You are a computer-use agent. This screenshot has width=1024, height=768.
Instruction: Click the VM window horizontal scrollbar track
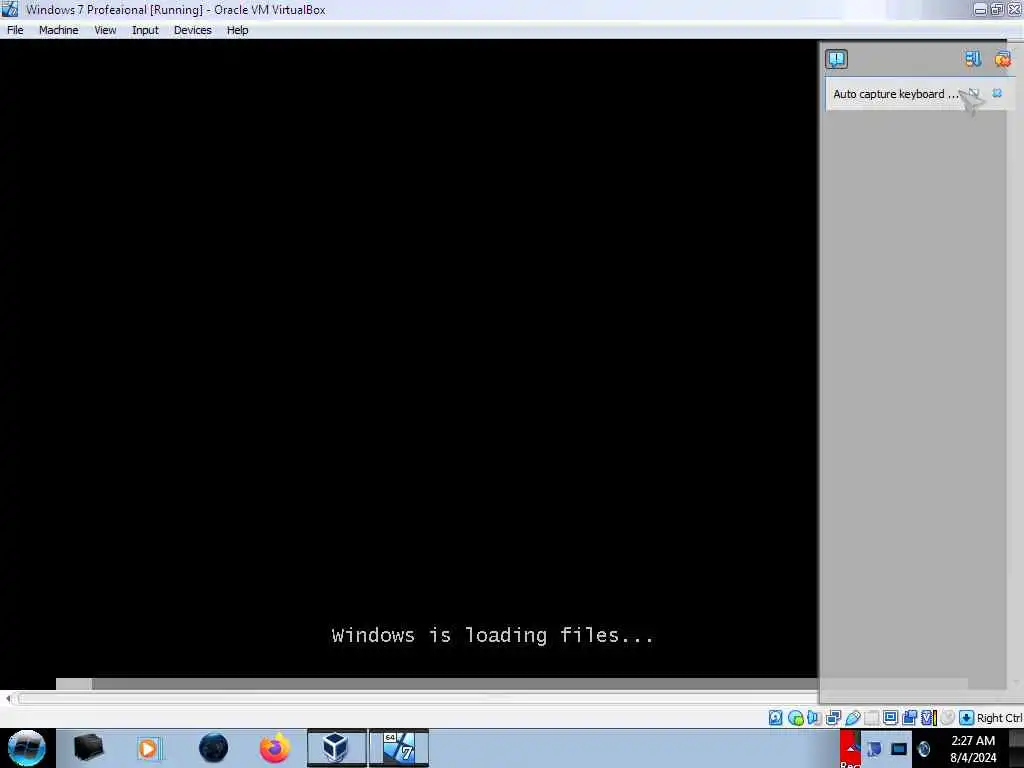click(x=418, y=699)
